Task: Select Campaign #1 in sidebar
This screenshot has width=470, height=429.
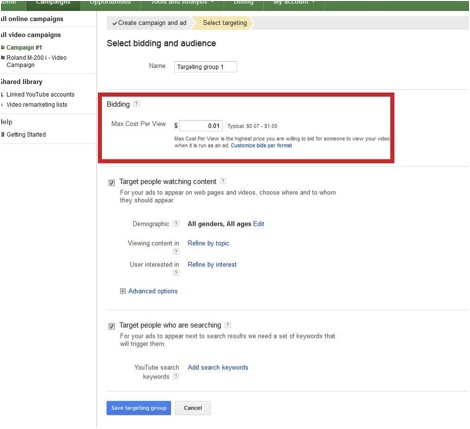Action: [x=24, y=47]
